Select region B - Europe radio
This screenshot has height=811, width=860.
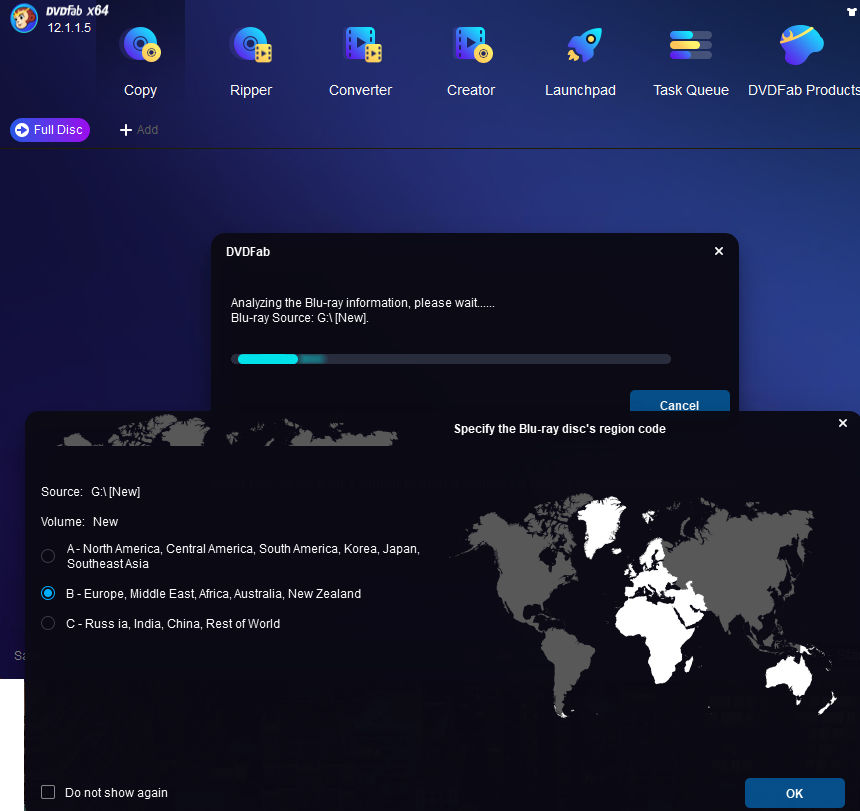[x=48, y=593]
